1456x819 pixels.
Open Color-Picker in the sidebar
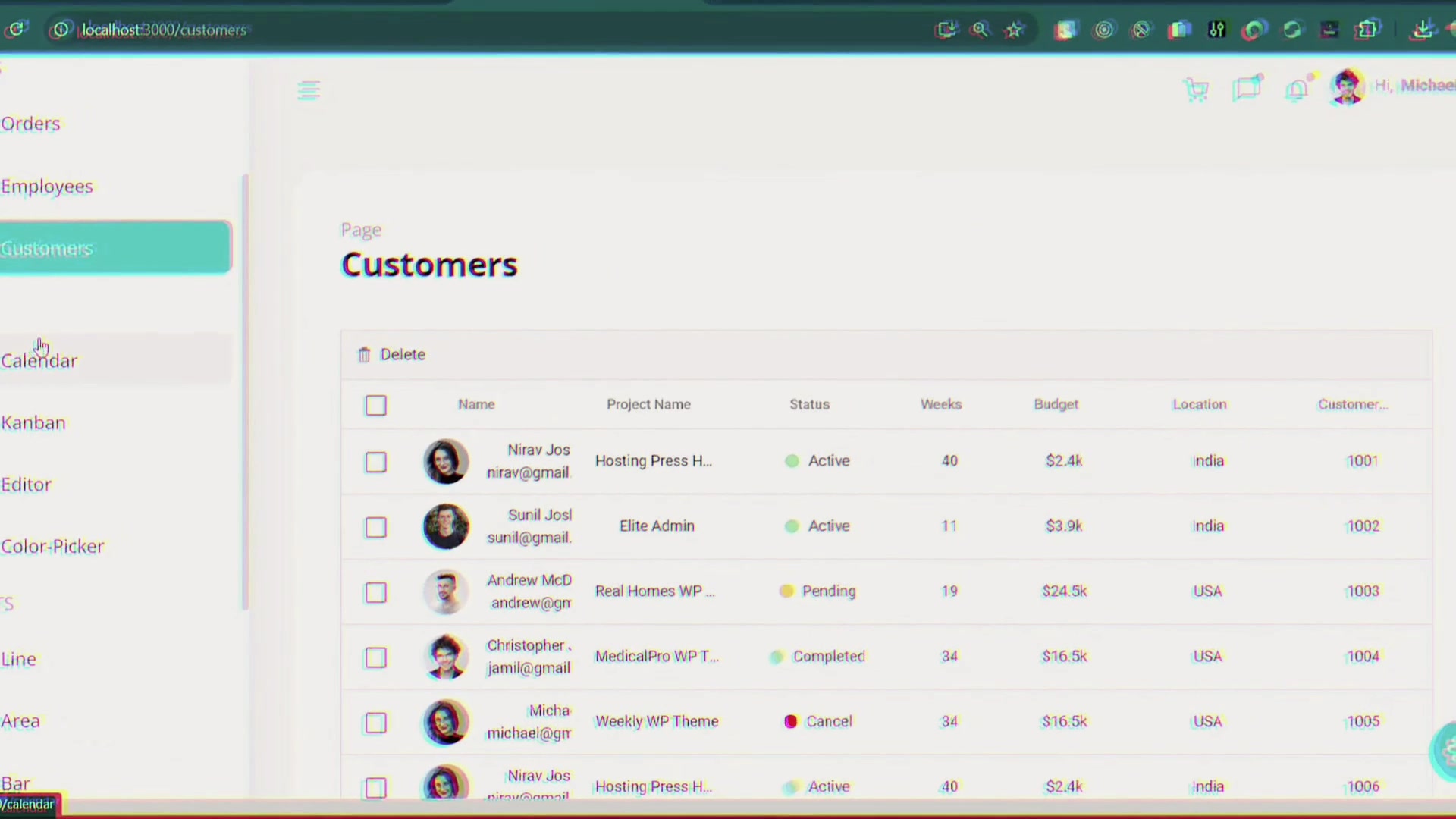pyautogui.click(x=52, y=547)
